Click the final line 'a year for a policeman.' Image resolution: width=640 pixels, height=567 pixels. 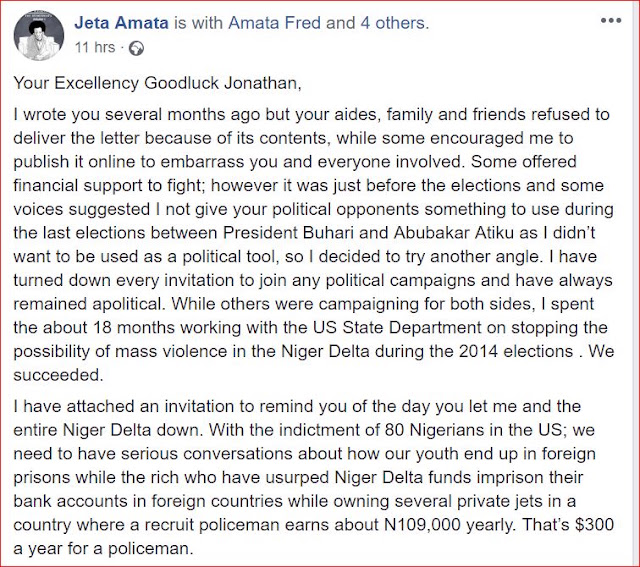[x=103, y=549]
